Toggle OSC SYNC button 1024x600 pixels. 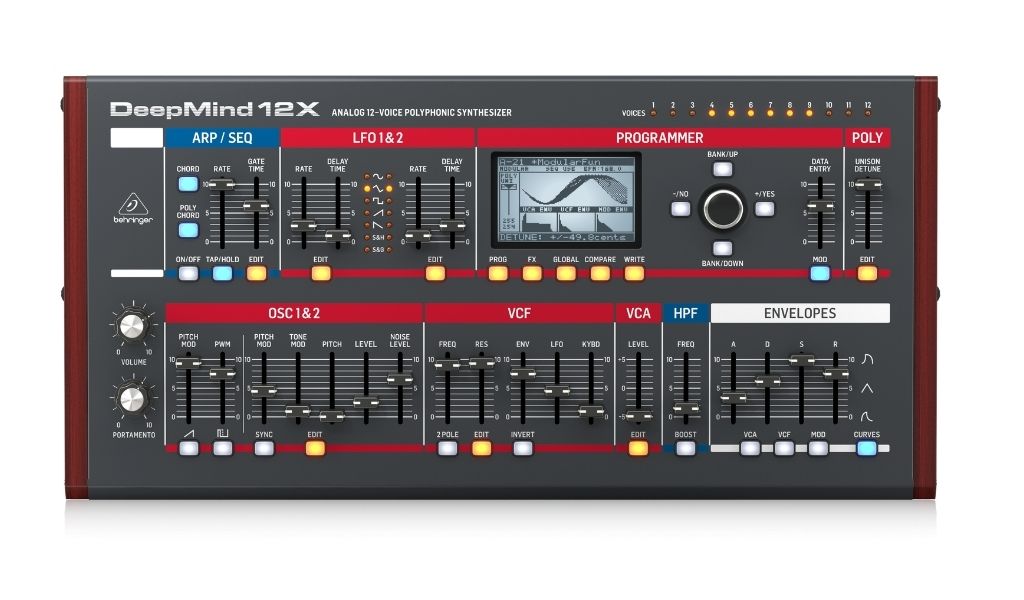[264, 449]
